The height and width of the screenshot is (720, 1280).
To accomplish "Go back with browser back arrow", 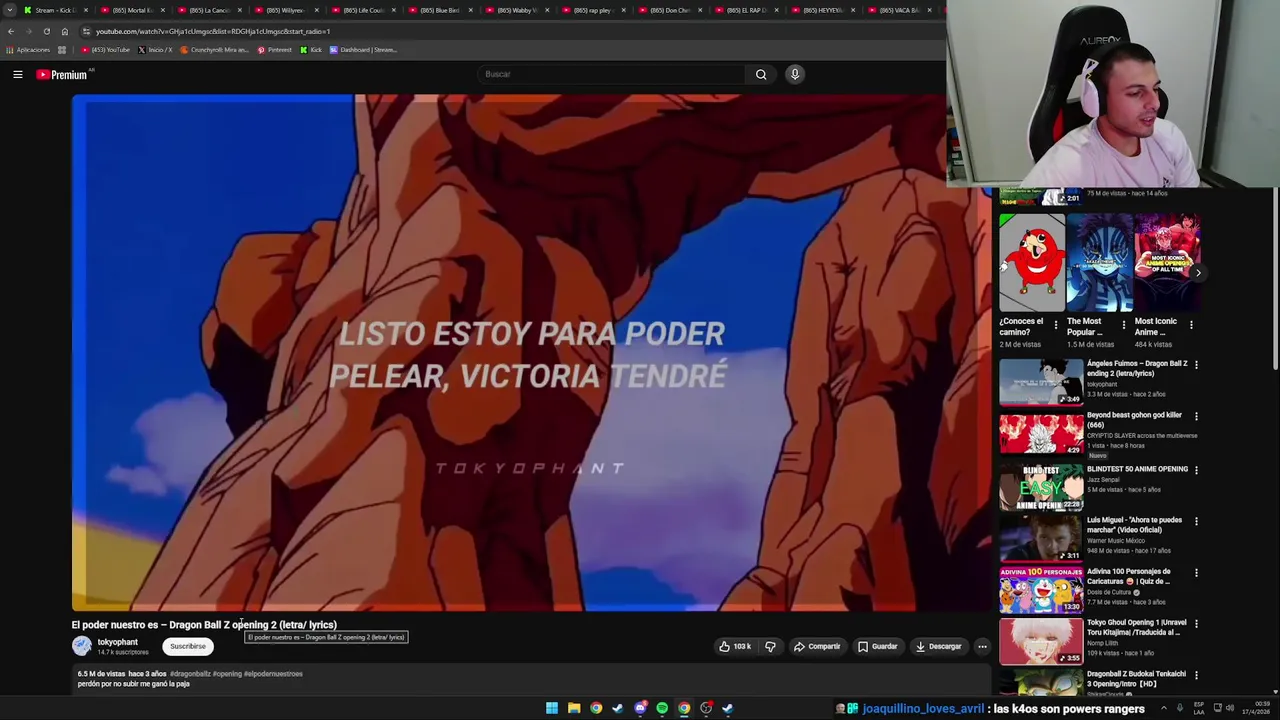I will 11,31.
